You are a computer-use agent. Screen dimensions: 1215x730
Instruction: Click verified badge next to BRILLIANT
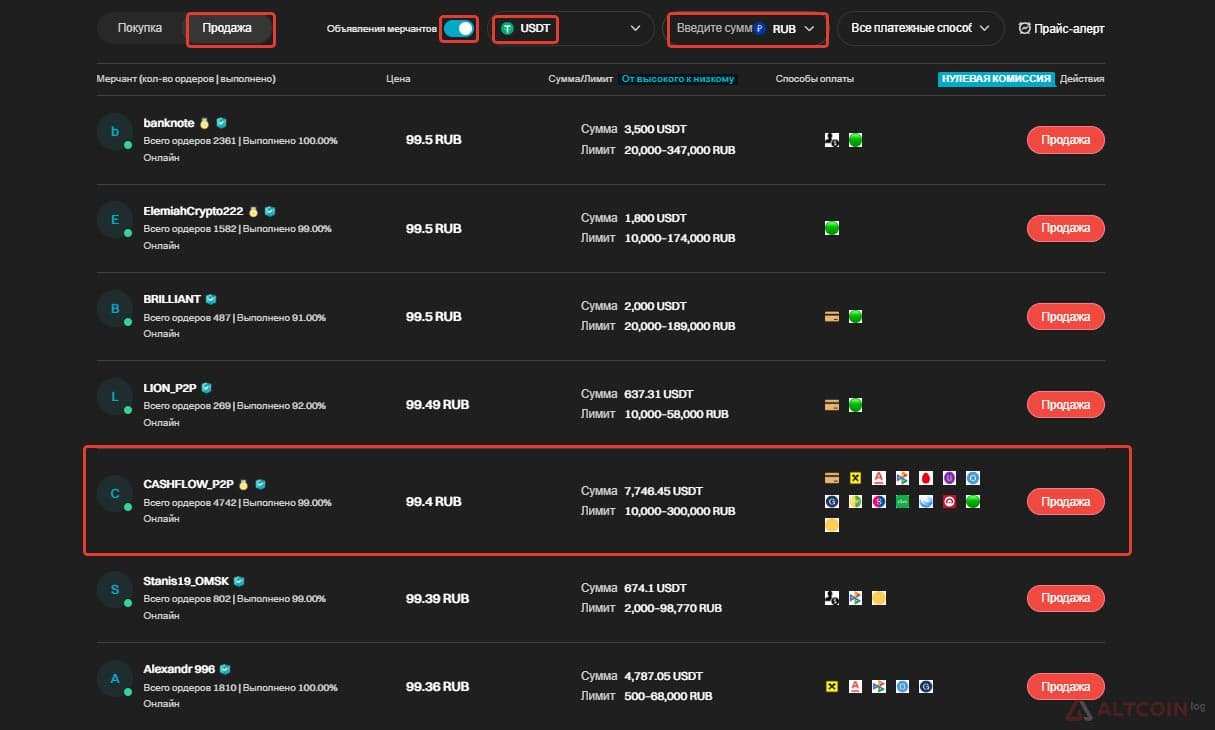tap(211, 299)
